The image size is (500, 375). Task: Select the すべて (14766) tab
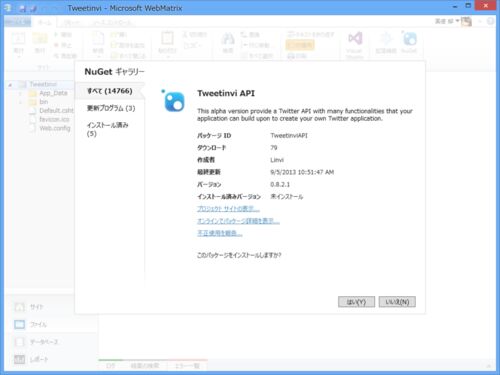(110, 91)
